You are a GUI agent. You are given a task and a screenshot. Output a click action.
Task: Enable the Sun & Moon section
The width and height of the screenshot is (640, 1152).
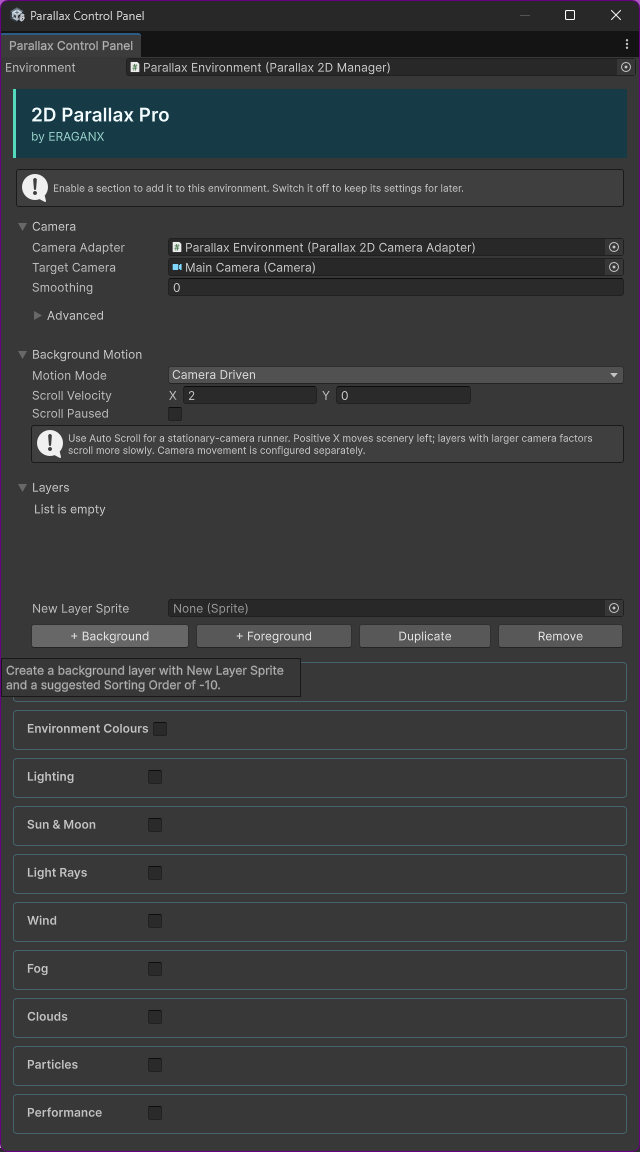tap(155, 825)
